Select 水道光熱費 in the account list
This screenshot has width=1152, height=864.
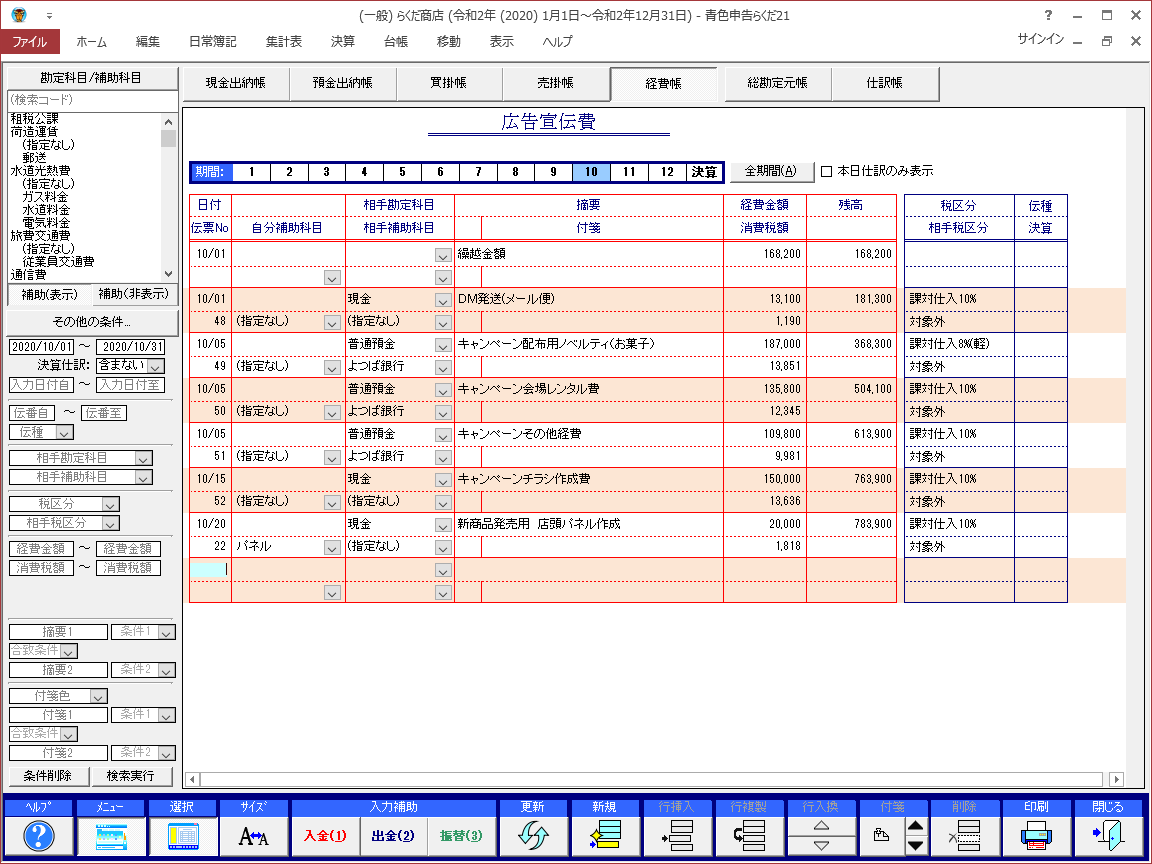[x=40, y=170]
